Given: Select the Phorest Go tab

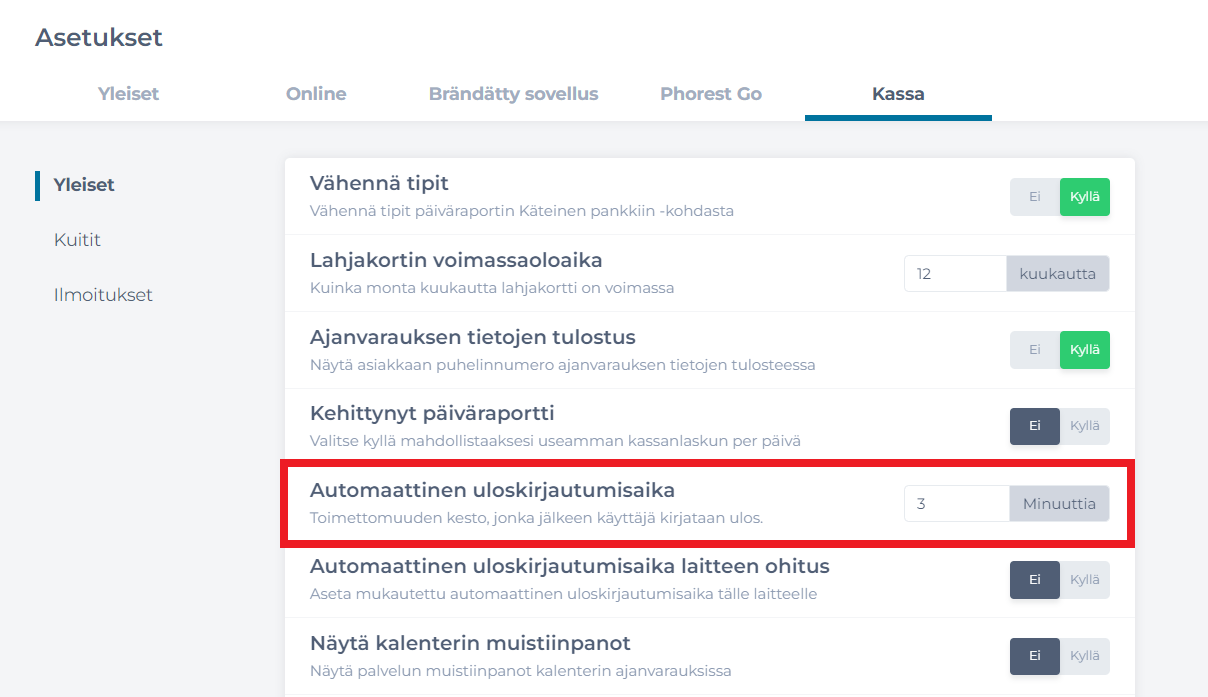Looking at the screenshot, I should pos(710,93).
